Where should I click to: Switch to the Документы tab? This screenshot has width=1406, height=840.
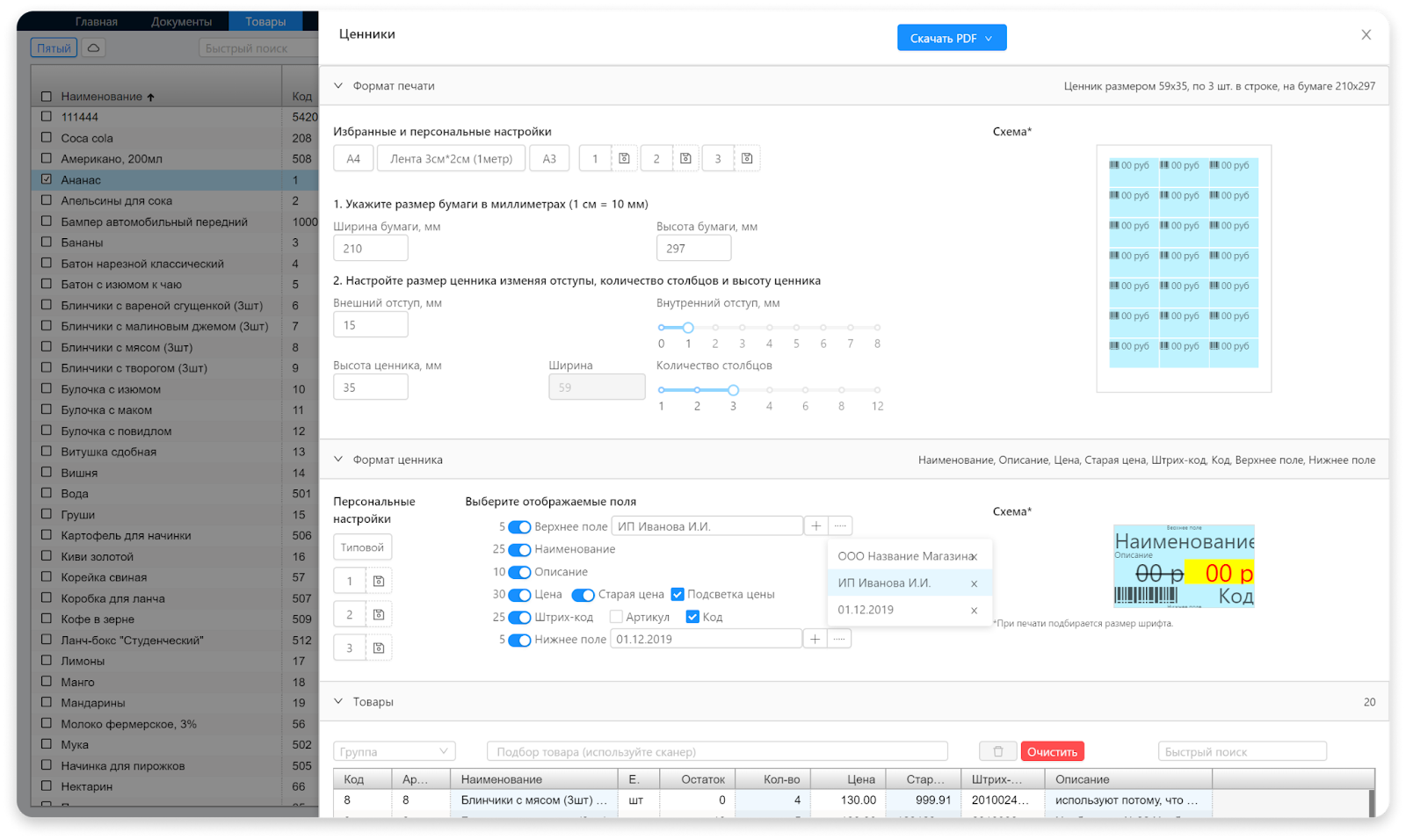tap(181, 21)
